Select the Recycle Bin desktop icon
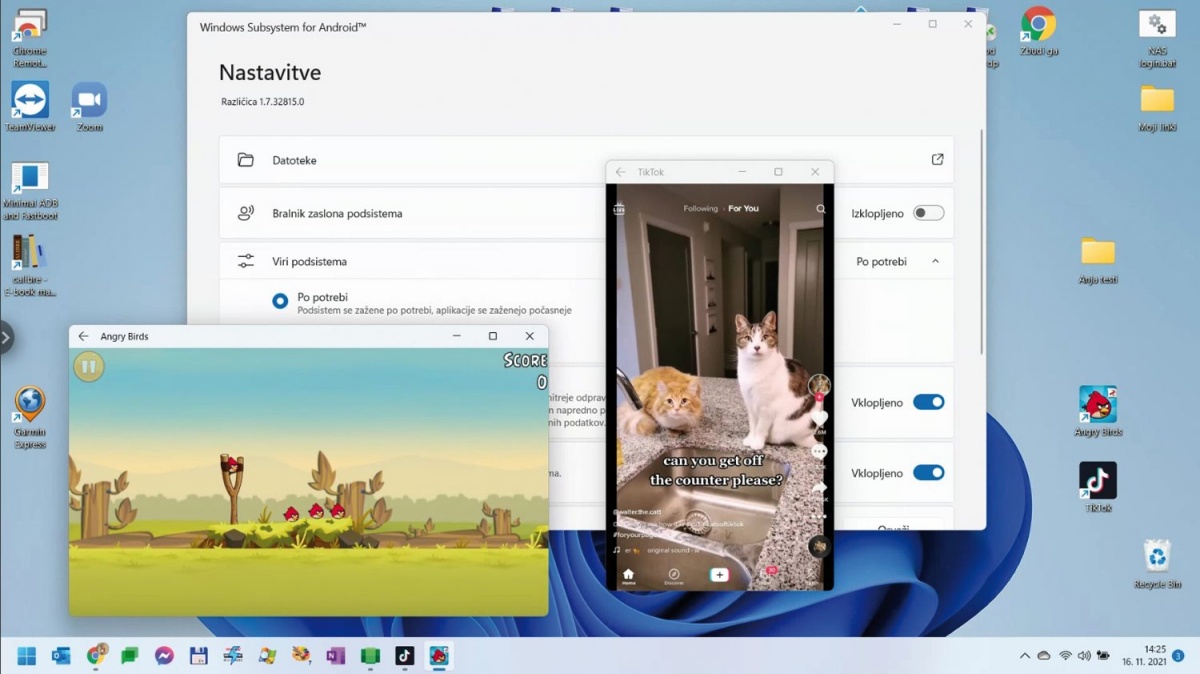This screenshot has width=1200, height=674. pos(1157,564)
